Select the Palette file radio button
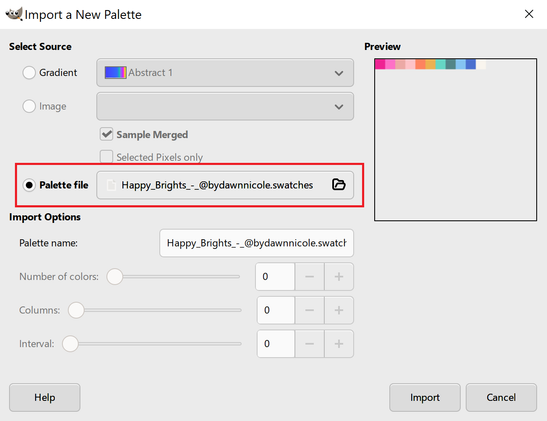This screenshot has height=421, width=547. click(x=29, y=185)
